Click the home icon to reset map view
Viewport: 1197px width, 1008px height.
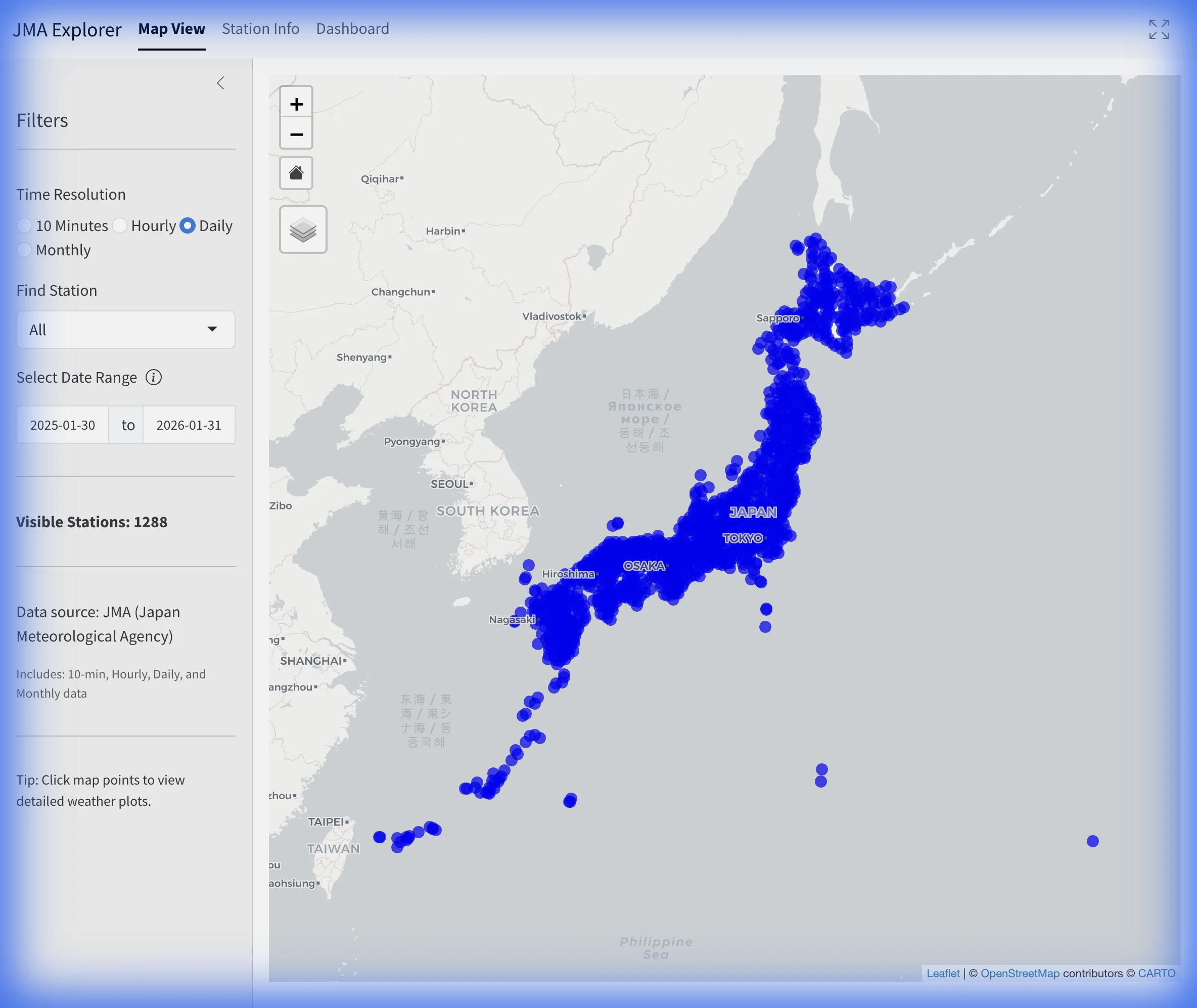tap(297, 172)
